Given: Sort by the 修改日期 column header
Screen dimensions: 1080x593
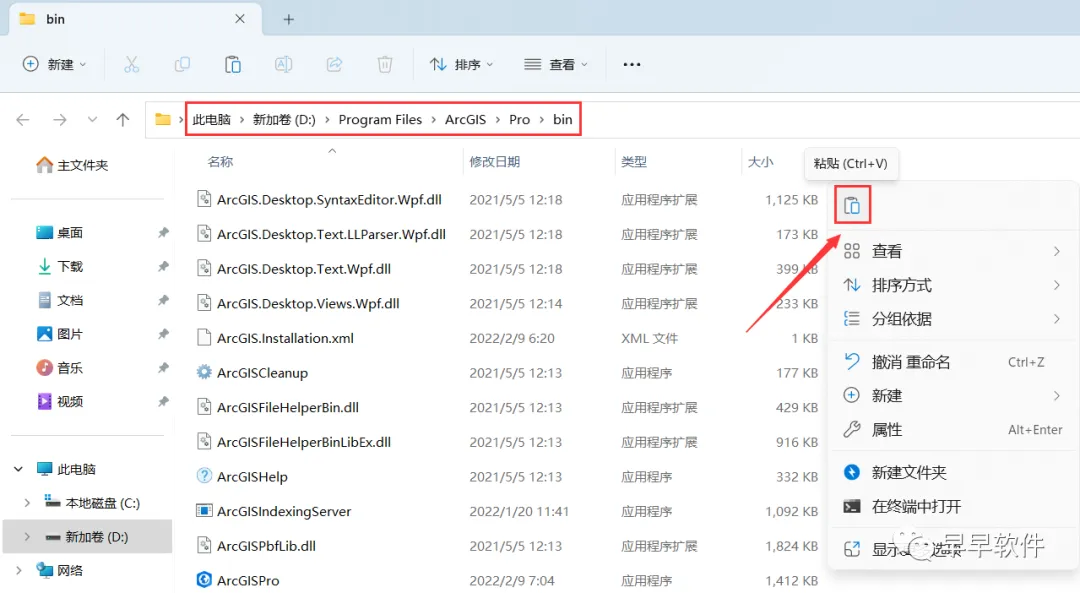Looking at the screenshot, I should [x=495, y=162].
